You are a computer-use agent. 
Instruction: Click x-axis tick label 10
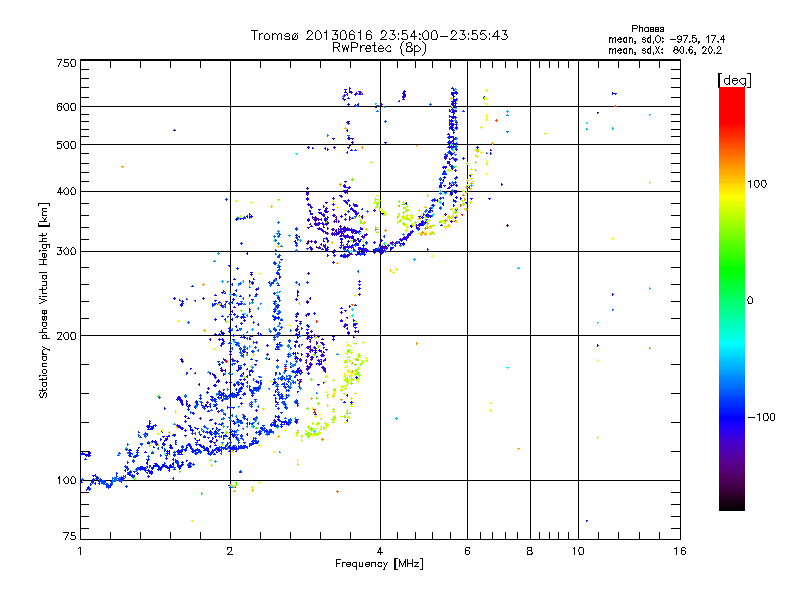[578, 551]
